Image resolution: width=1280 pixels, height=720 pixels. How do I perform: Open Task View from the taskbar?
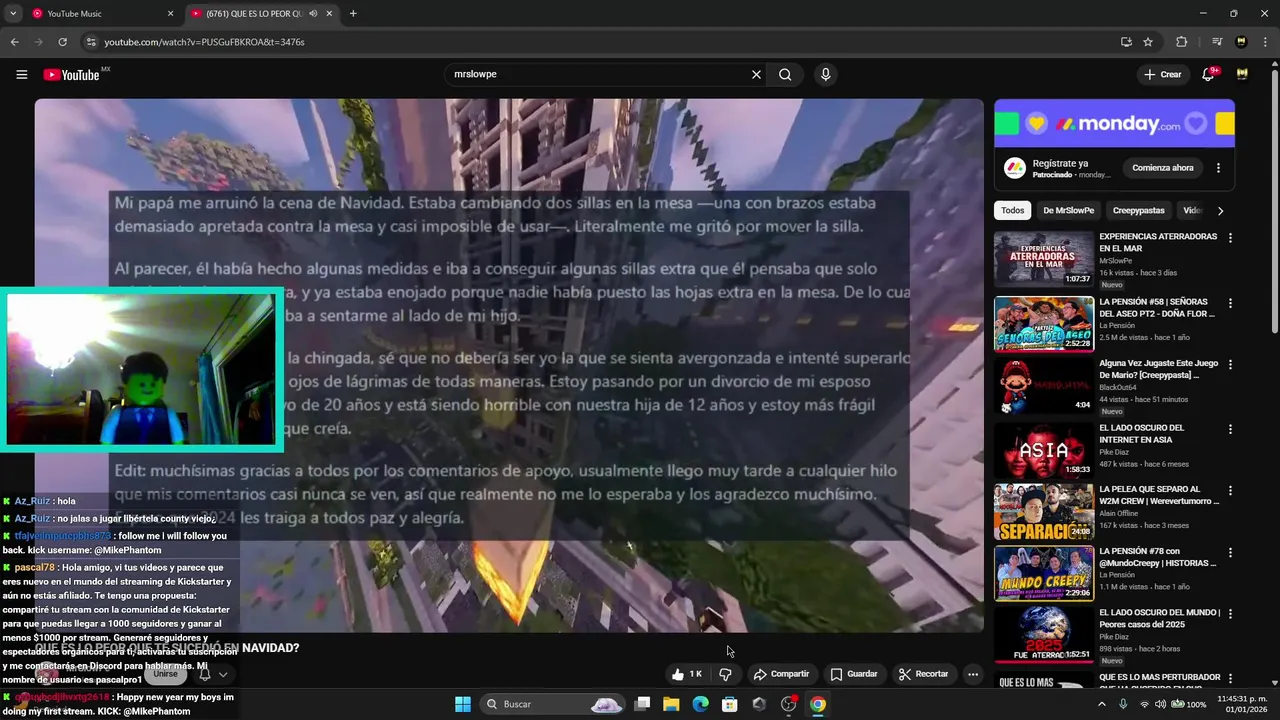[643, 704]
